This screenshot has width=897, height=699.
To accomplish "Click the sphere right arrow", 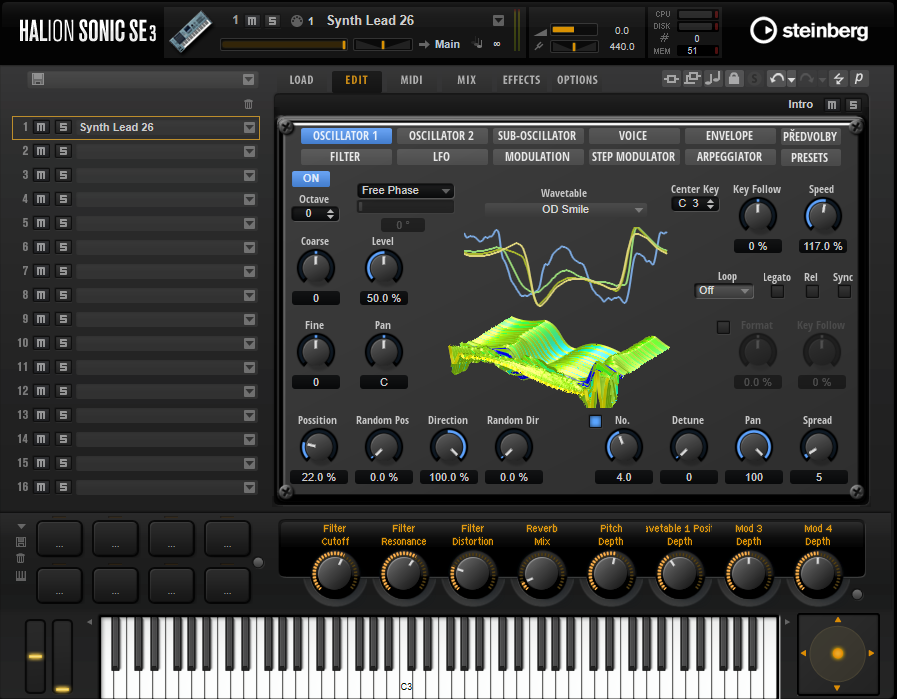I will [871, 653].
